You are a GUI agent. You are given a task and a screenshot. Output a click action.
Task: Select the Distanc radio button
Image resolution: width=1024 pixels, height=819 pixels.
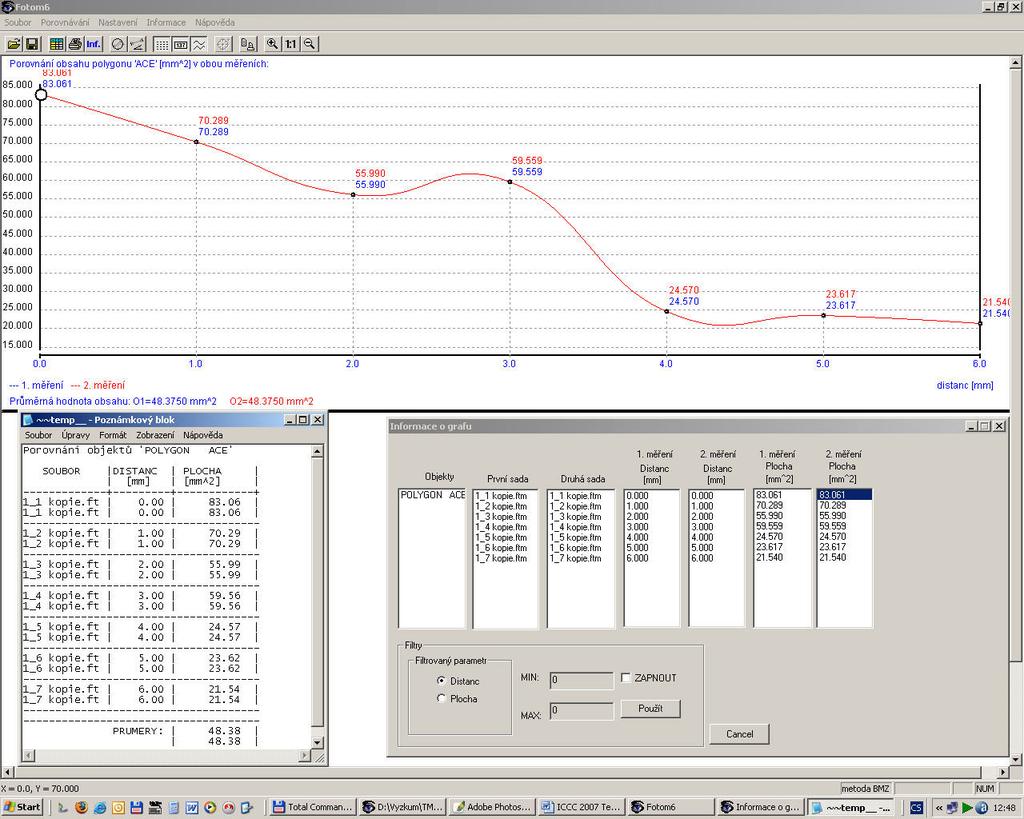coord(441,681)
